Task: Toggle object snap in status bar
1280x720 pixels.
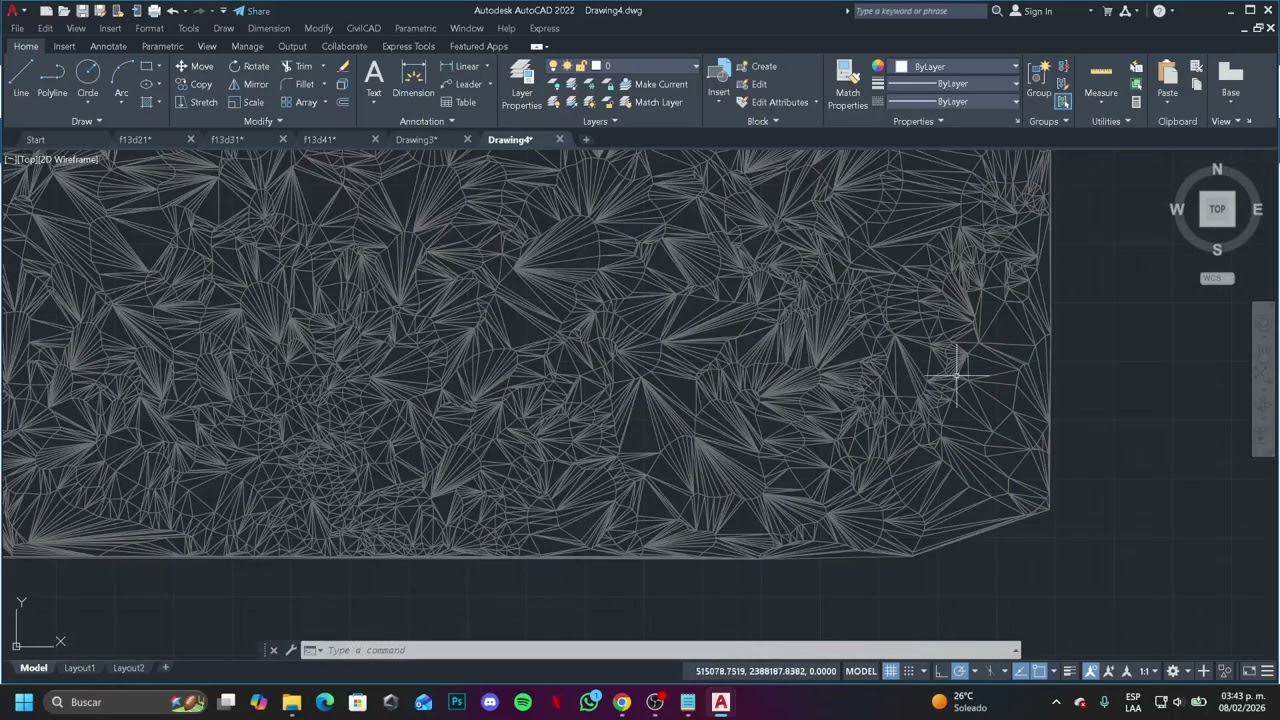Action: [x=1039, y=671]
